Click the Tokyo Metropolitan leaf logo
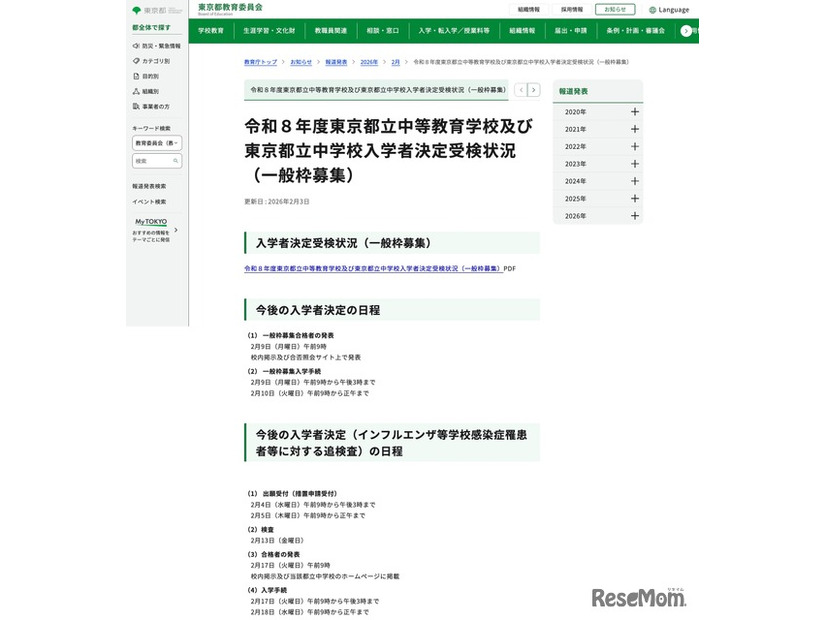 [x=136, y=9]
